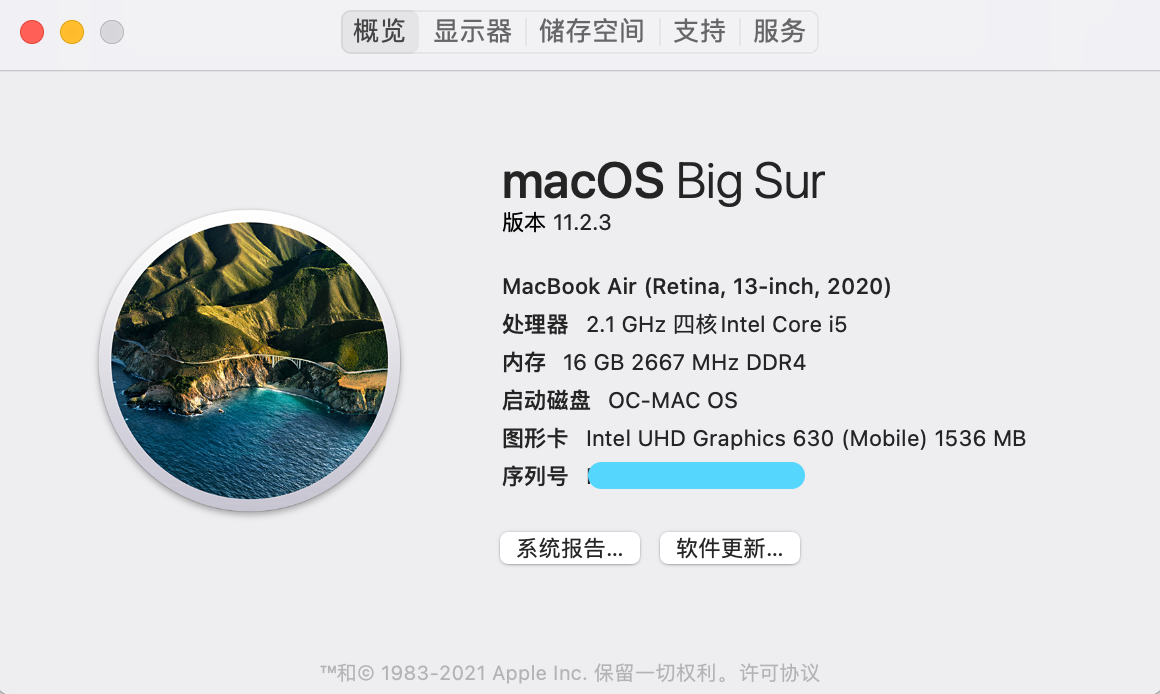Click the 内存 16 GB DDR4 line
This screenshot has height=694, width=1160.
point(654,363)
